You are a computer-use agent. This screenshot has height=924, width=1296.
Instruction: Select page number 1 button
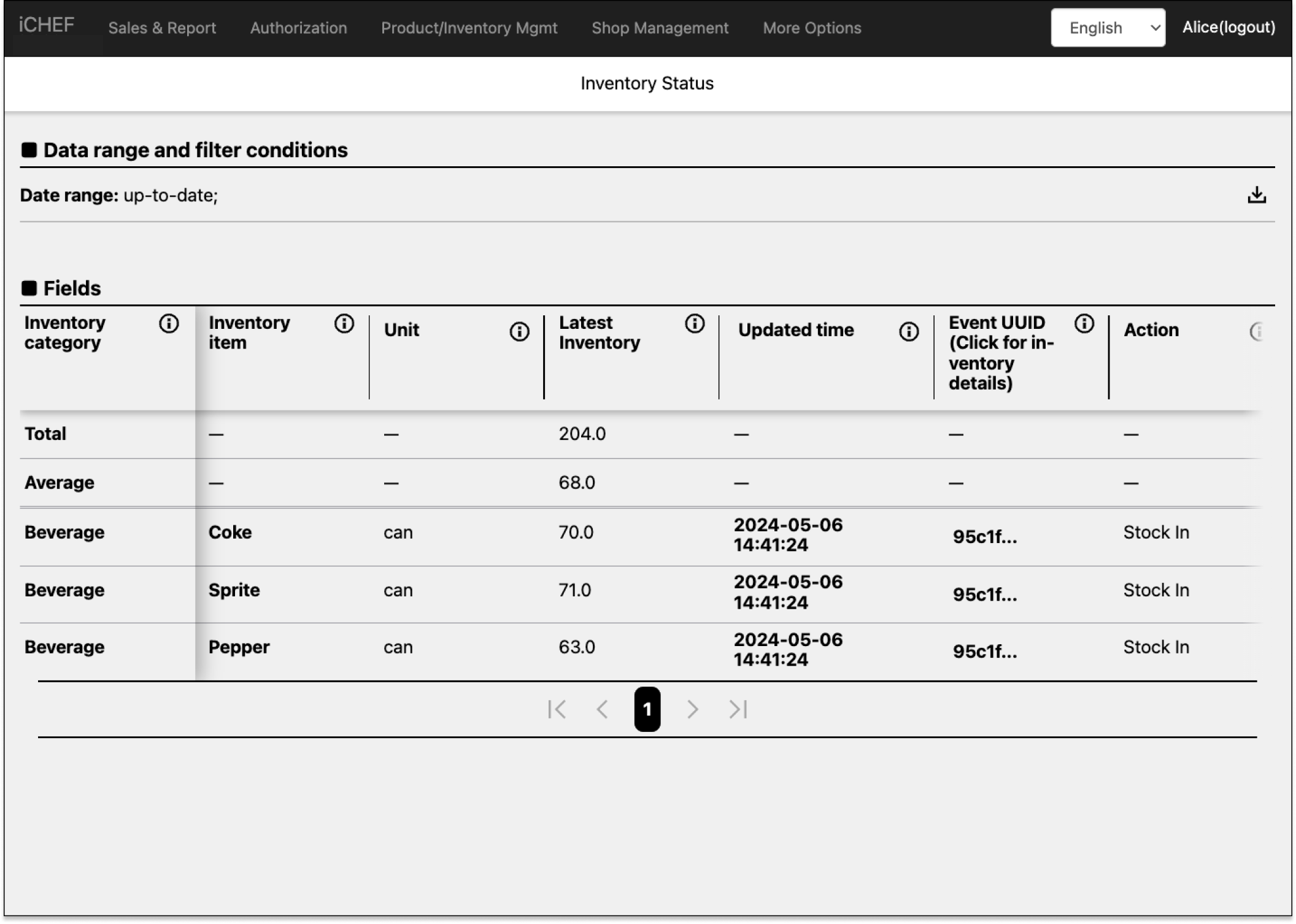pos(647,709)
